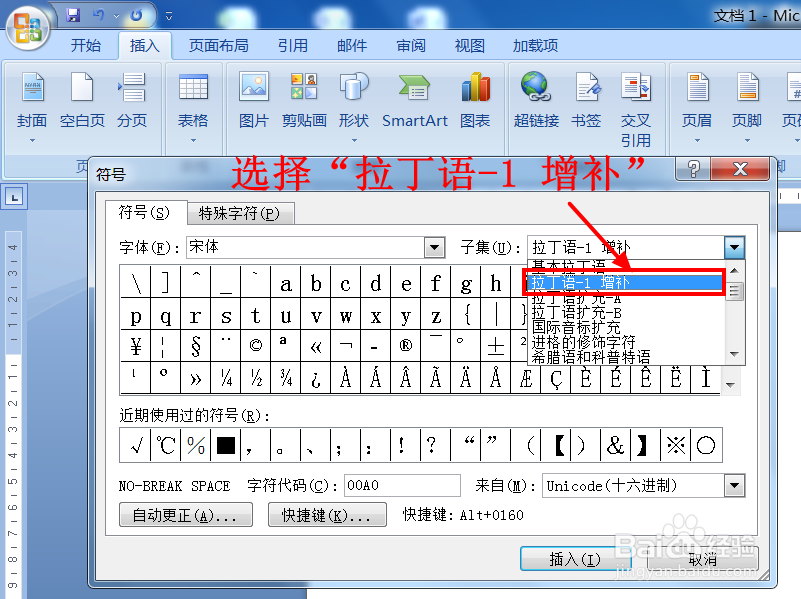
Task: Open the 来自 (From) Unicode dropdown
Action: (x=735, y=485)
